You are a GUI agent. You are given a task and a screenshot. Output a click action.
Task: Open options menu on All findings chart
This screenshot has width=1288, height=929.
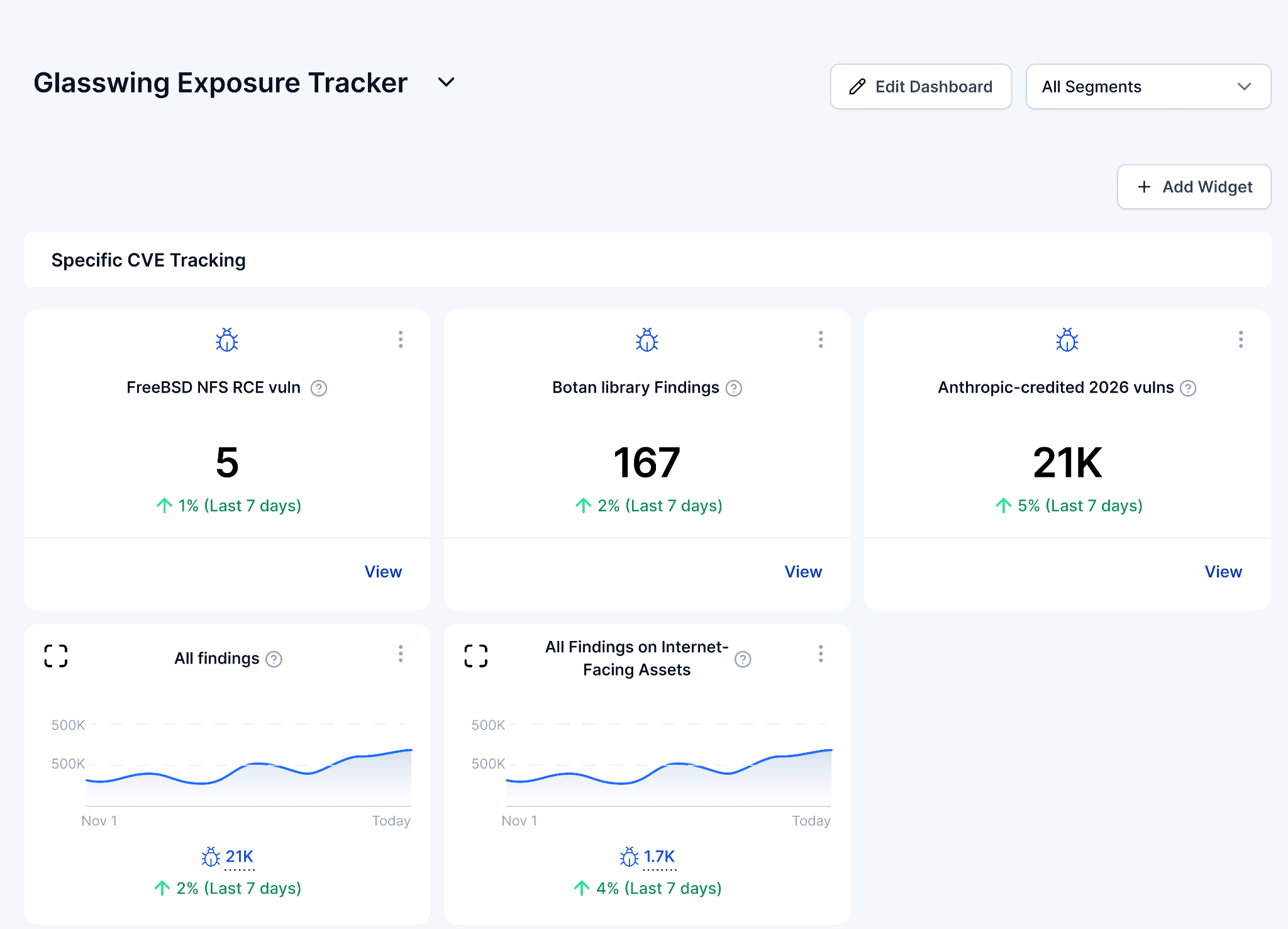(401, 654)
